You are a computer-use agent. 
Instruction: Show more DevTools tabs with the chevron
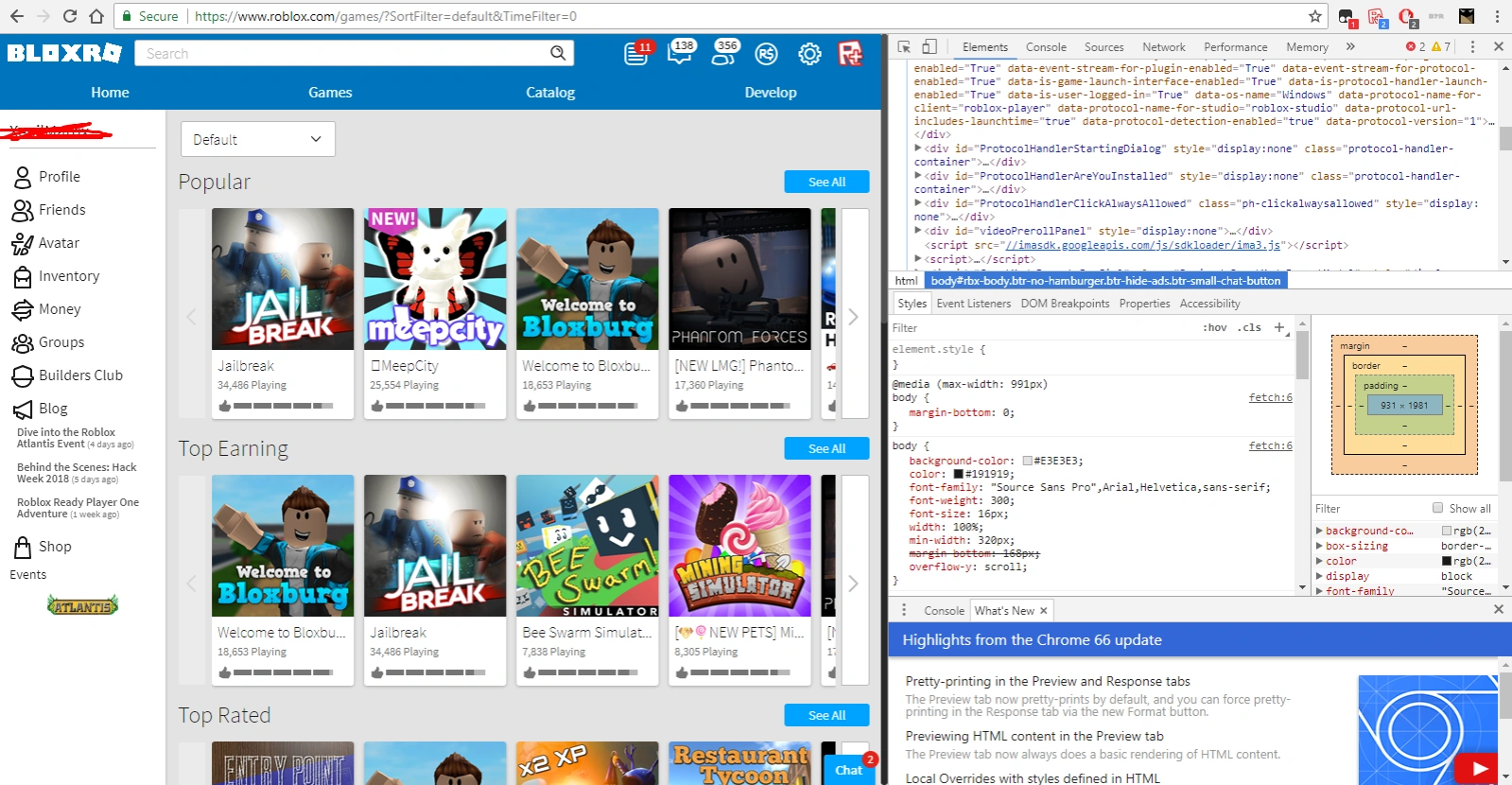point(1350,46)
